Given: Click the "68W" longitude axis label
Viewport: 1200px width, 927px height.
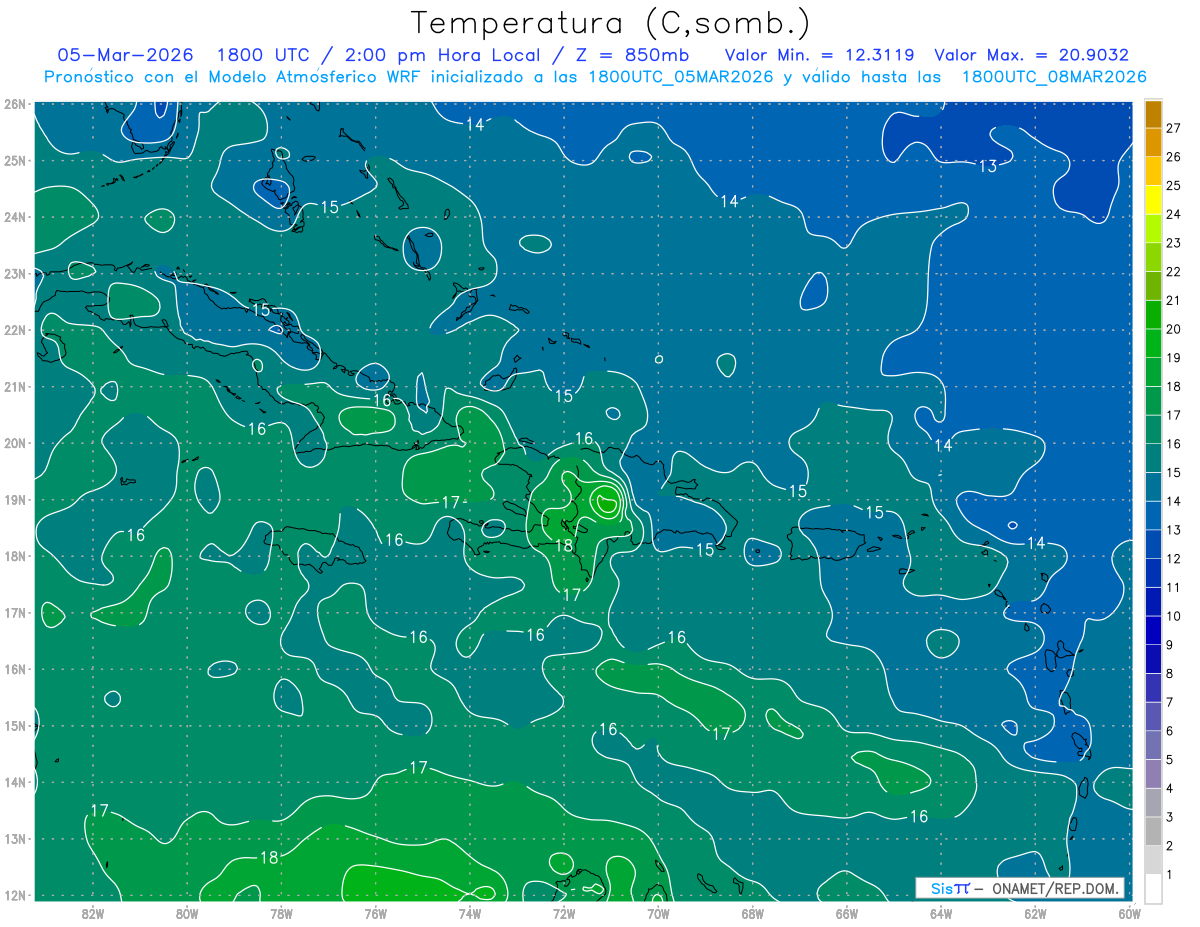Looking at the screenshot, I should click(x=752, y=912).
